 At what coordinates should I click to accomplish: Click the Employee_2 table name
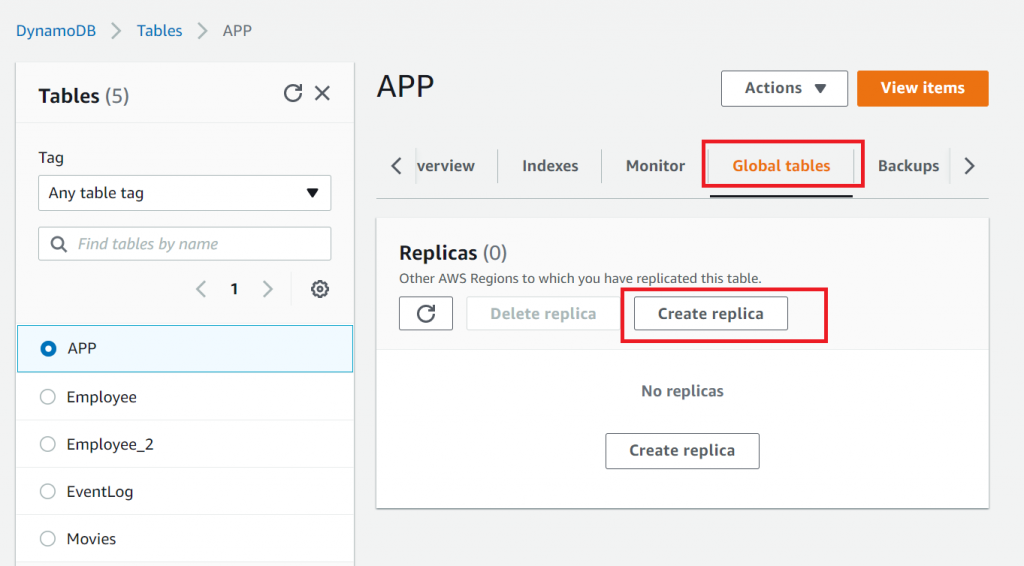click(110, 445)
